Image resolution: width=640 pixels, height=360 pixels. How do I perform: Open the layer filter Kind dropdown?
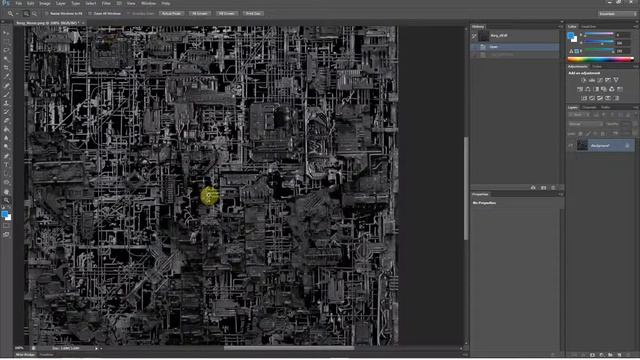(x=579, y=115)
